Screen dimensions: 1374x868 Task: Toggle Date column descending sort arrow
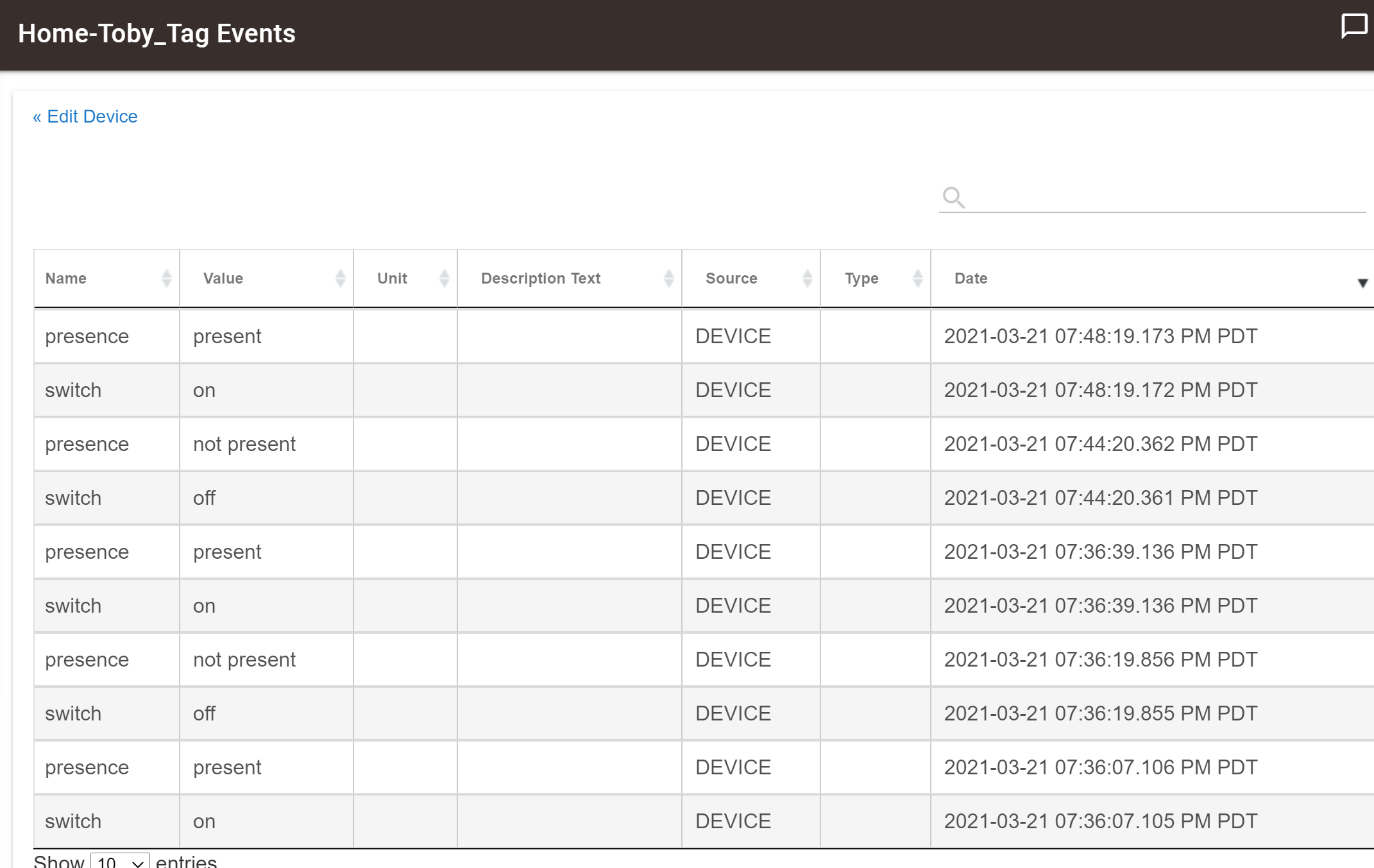pos(1362,282)
